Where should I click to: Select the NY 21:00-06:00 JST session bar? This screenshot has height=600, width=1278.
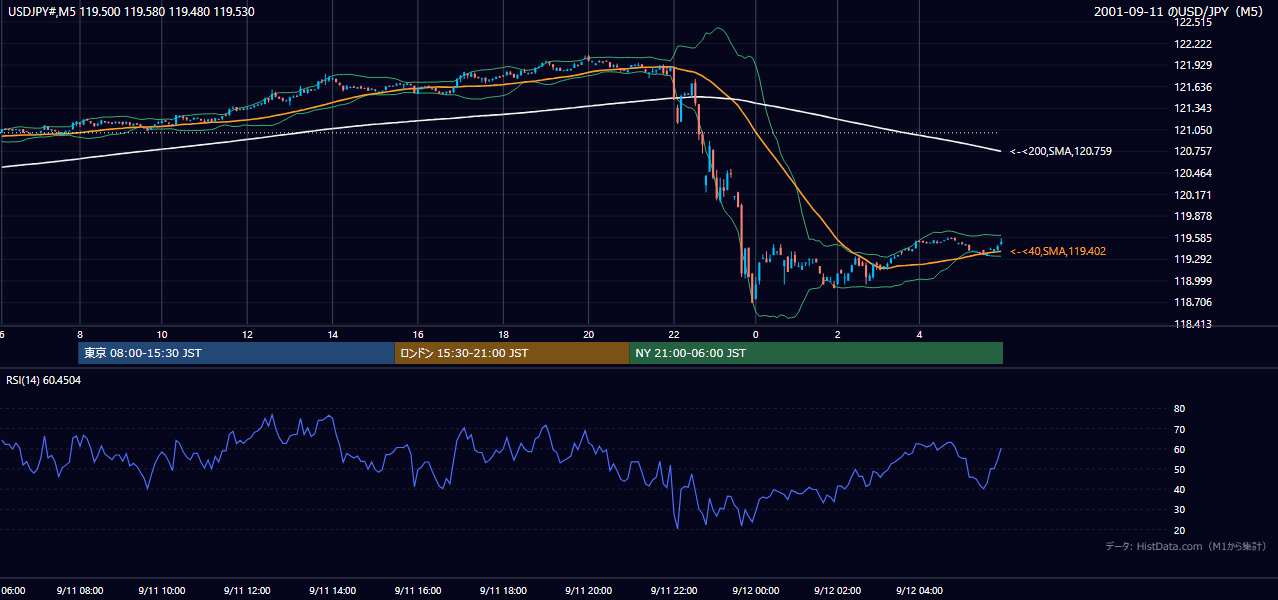[816, 353]
